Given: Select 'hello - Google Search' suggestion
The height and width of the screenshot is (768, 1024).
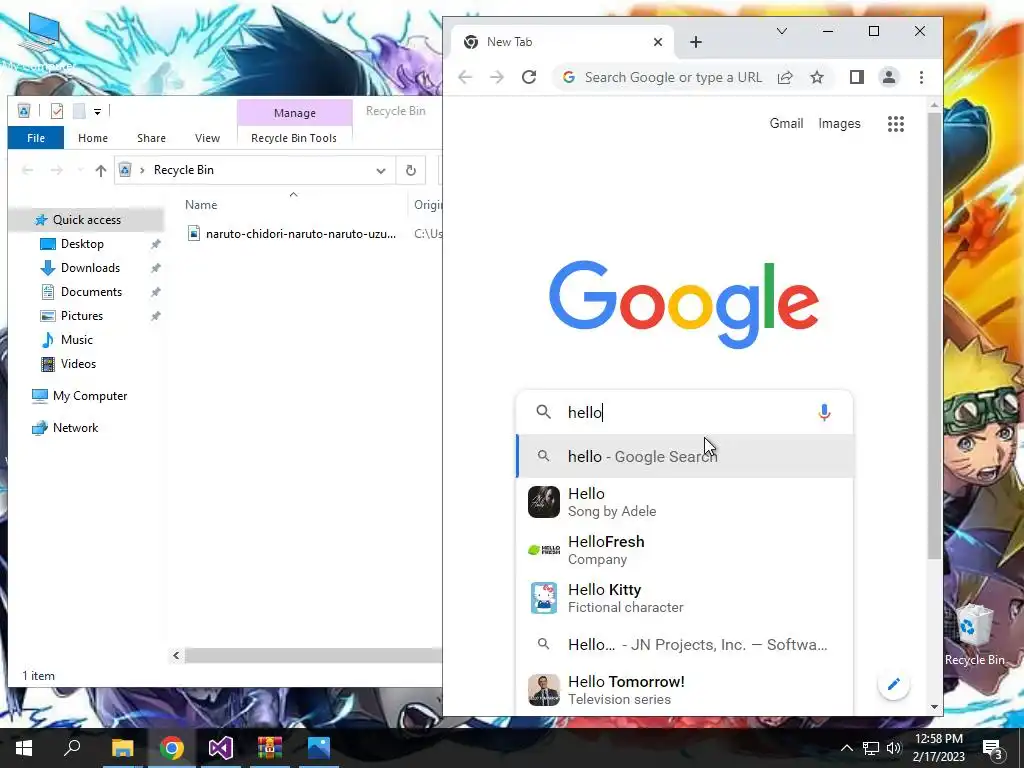Looking at the screenshot, I should coord(684,456).
